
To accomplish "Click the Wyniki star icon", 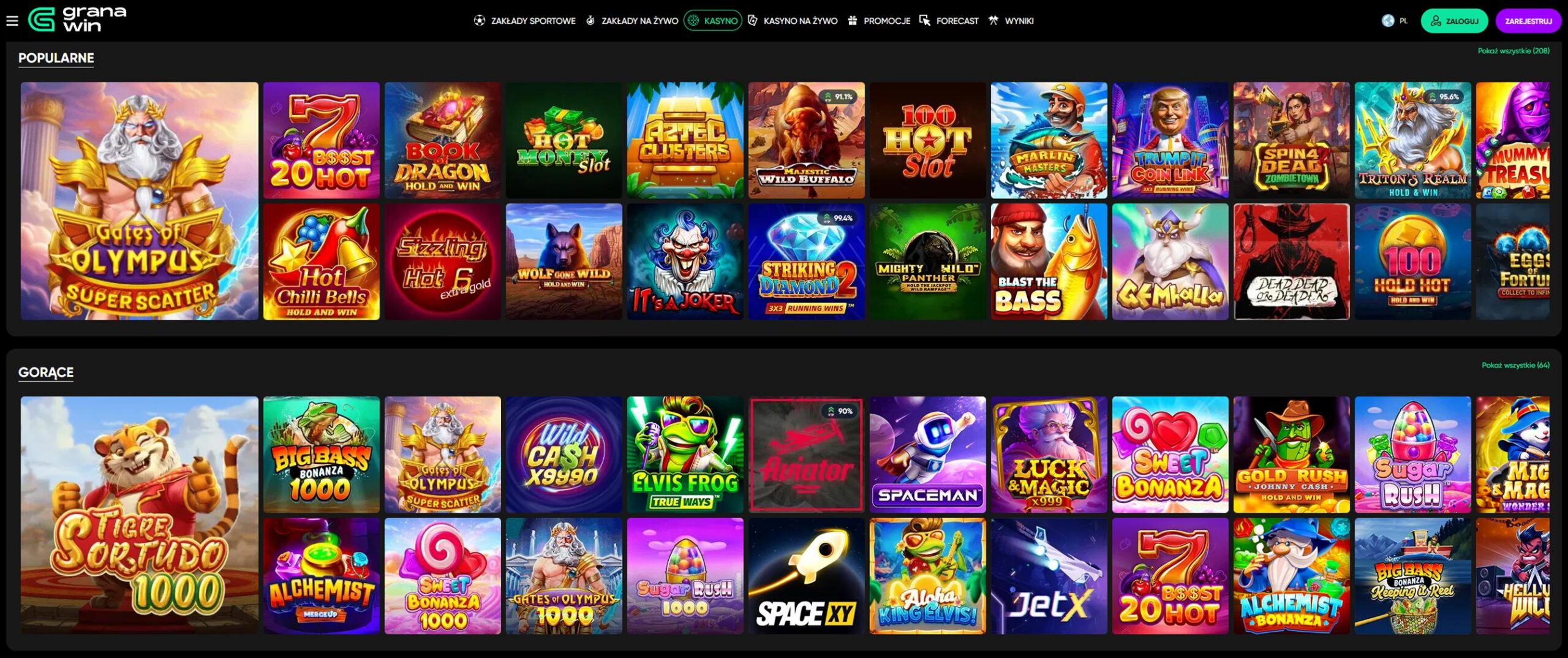I will point(993,21).
